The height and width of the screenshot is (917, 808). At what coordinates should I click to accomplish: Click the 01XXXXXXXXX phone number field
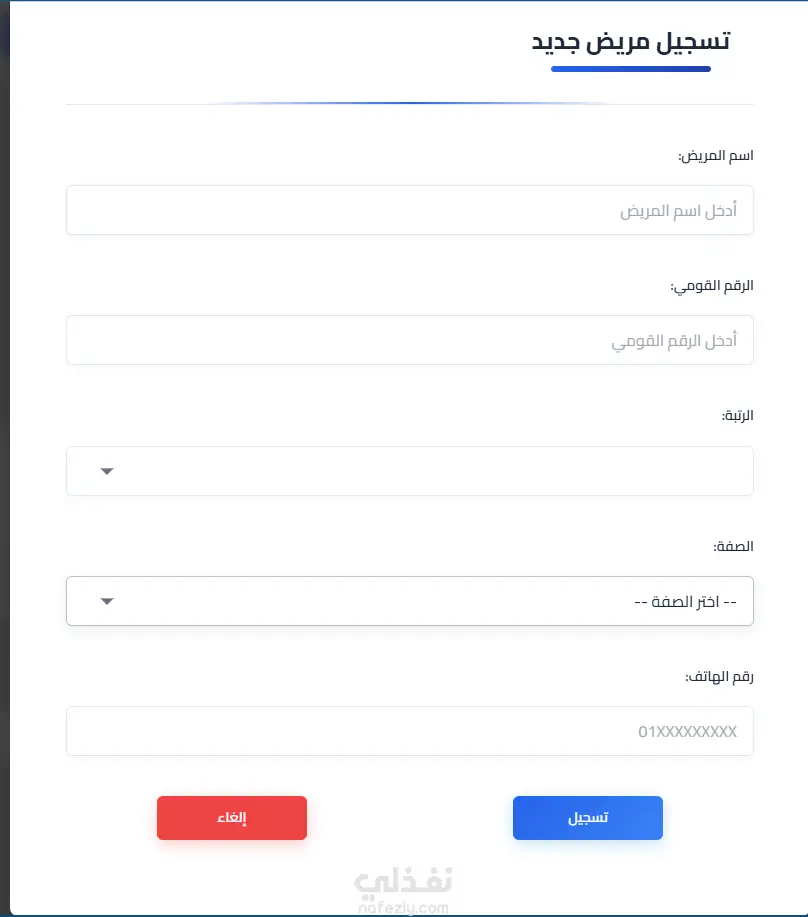410,731
